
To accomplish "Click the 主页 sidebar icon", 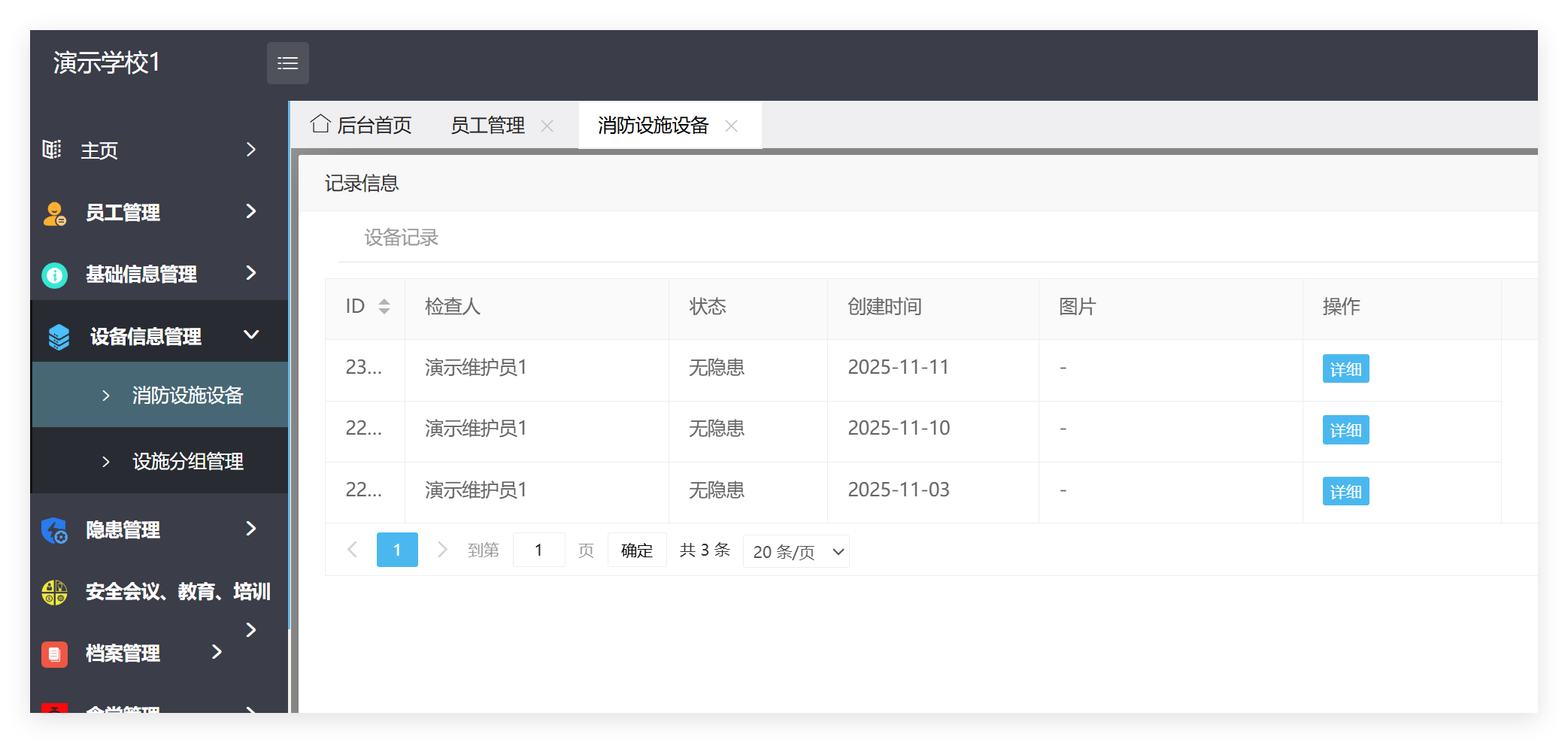I will 52,150.
